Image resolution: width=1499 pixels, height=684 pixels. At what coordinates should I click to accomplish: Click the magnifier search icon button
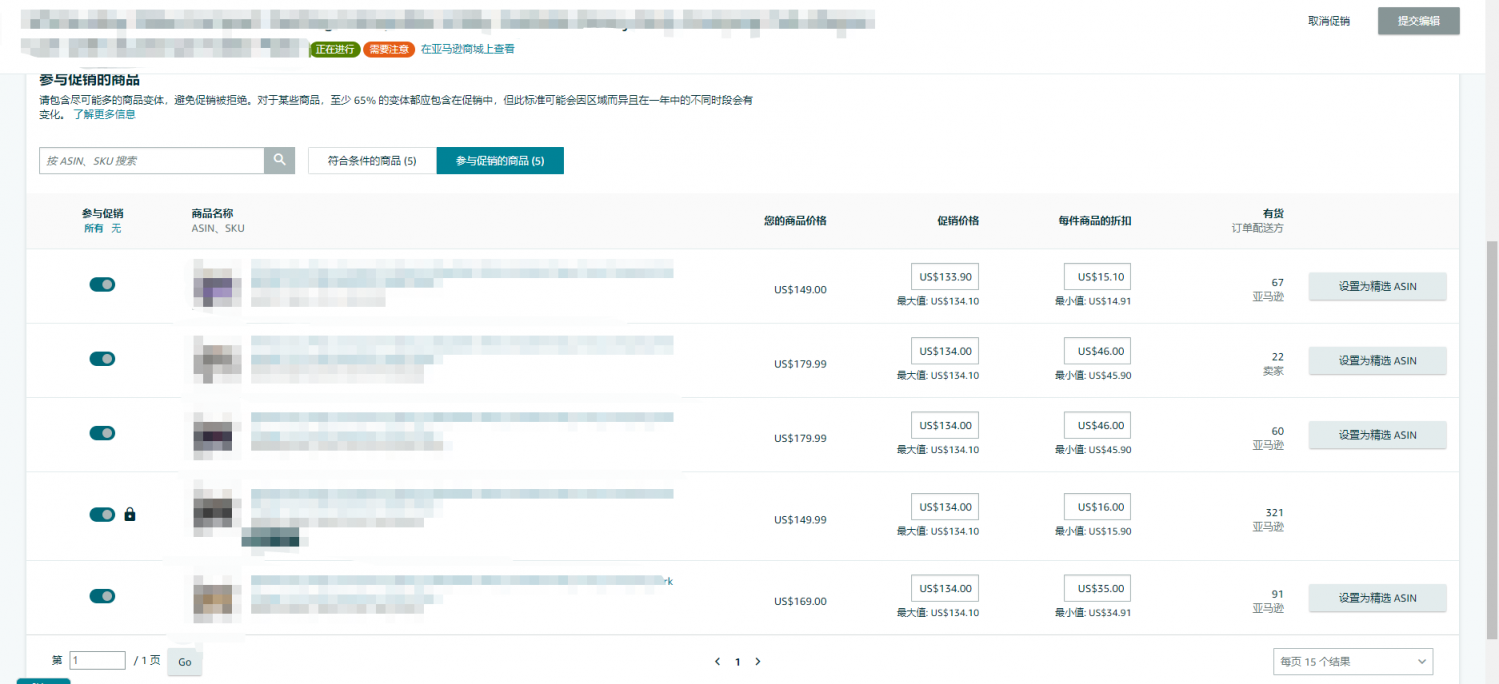[x=279, y=160]
